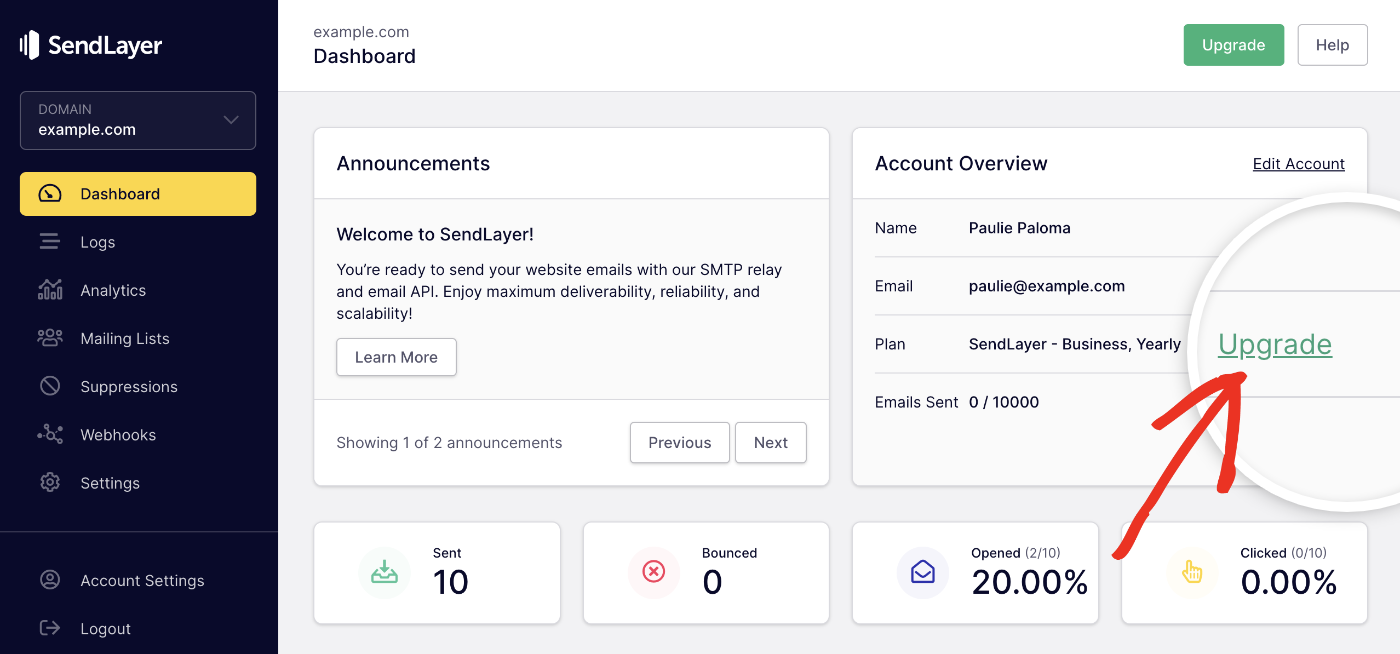
Task: Click the Account Settings person icon
Action: click(50, 579)
